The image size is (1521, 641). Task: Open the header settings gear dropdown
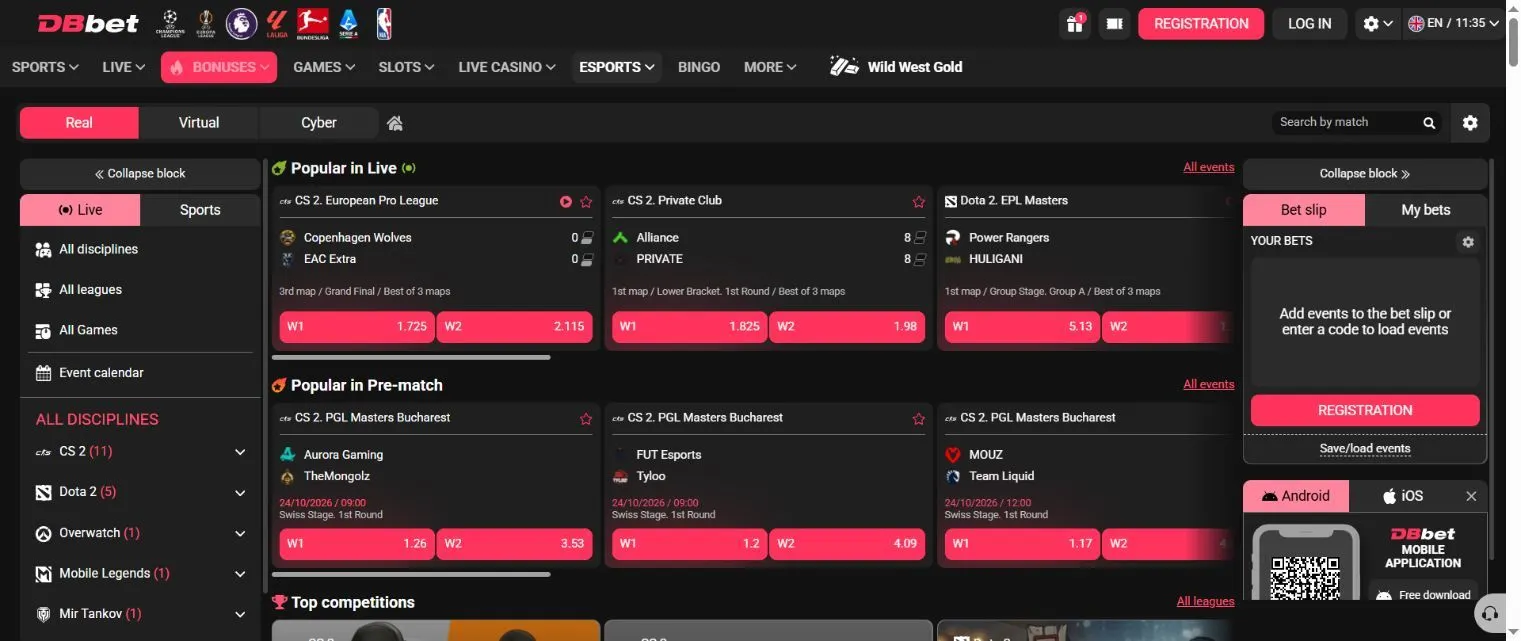(x=1378, y=24)
